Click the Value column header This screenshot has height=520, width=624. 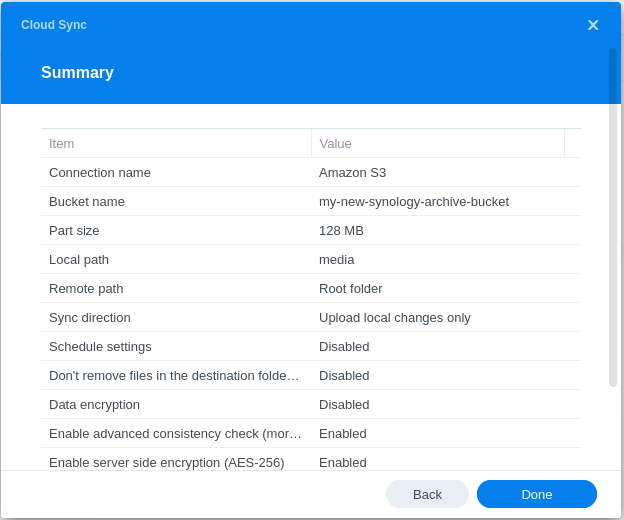click(437, 143)
